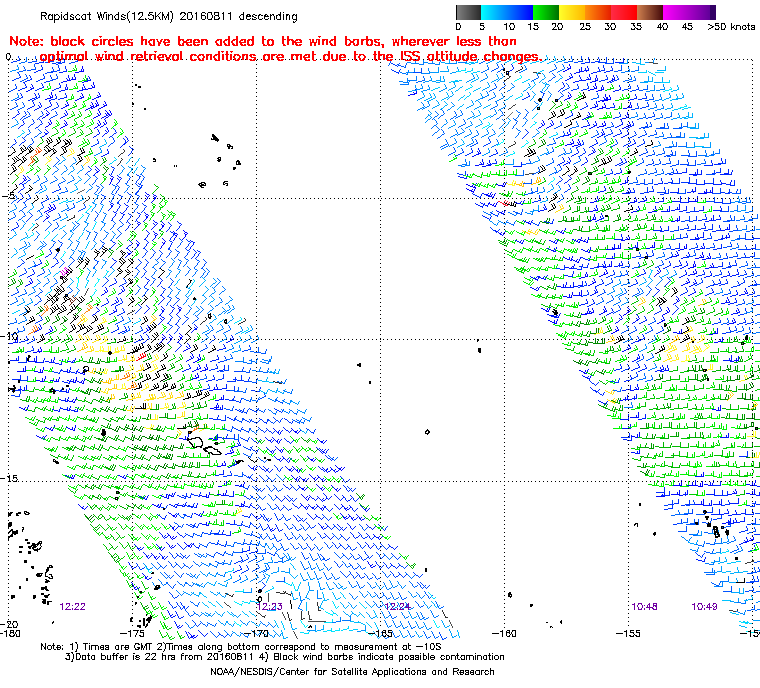Click the '-175' longitude axis label

(132, 633)
